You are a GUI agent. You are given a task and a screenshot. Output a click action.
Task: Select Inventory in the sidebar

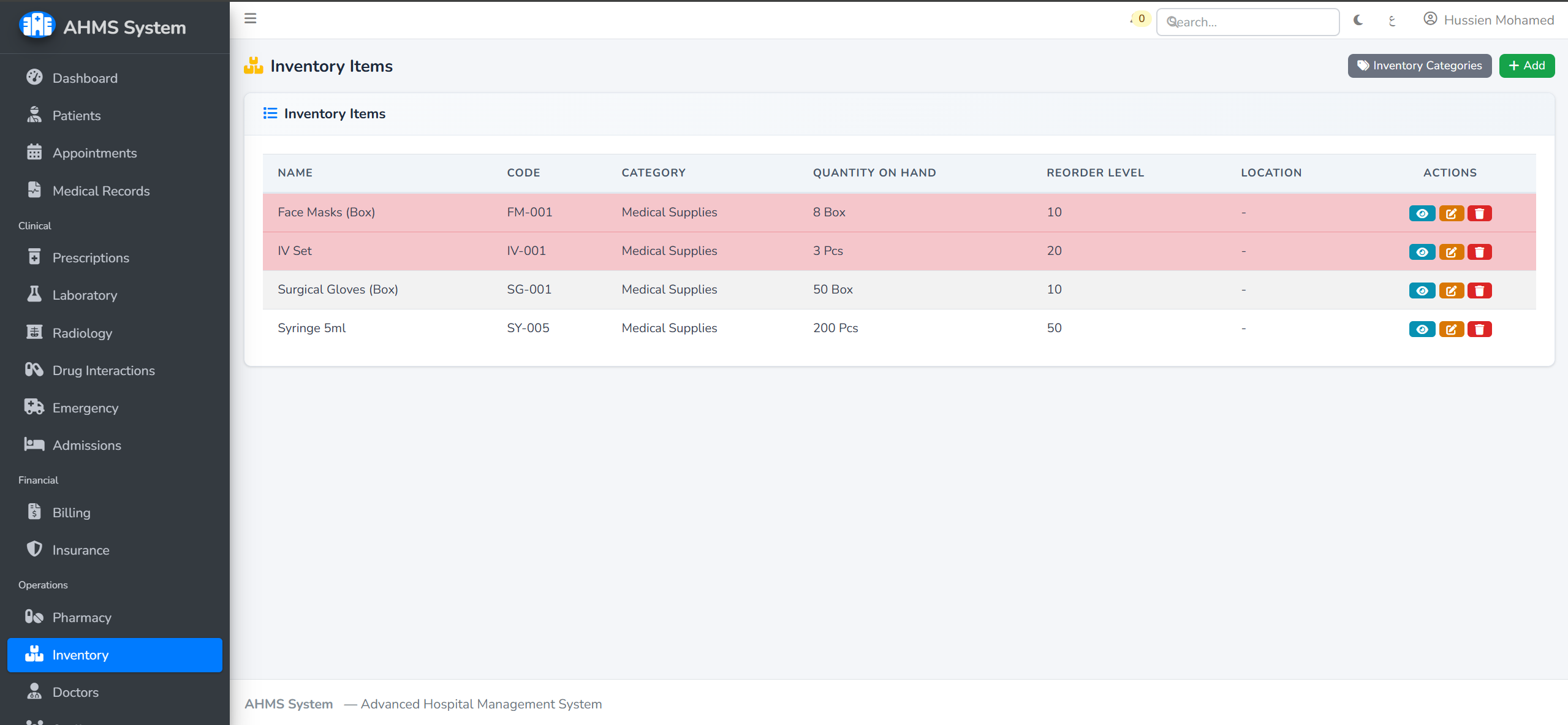(81, 655)
